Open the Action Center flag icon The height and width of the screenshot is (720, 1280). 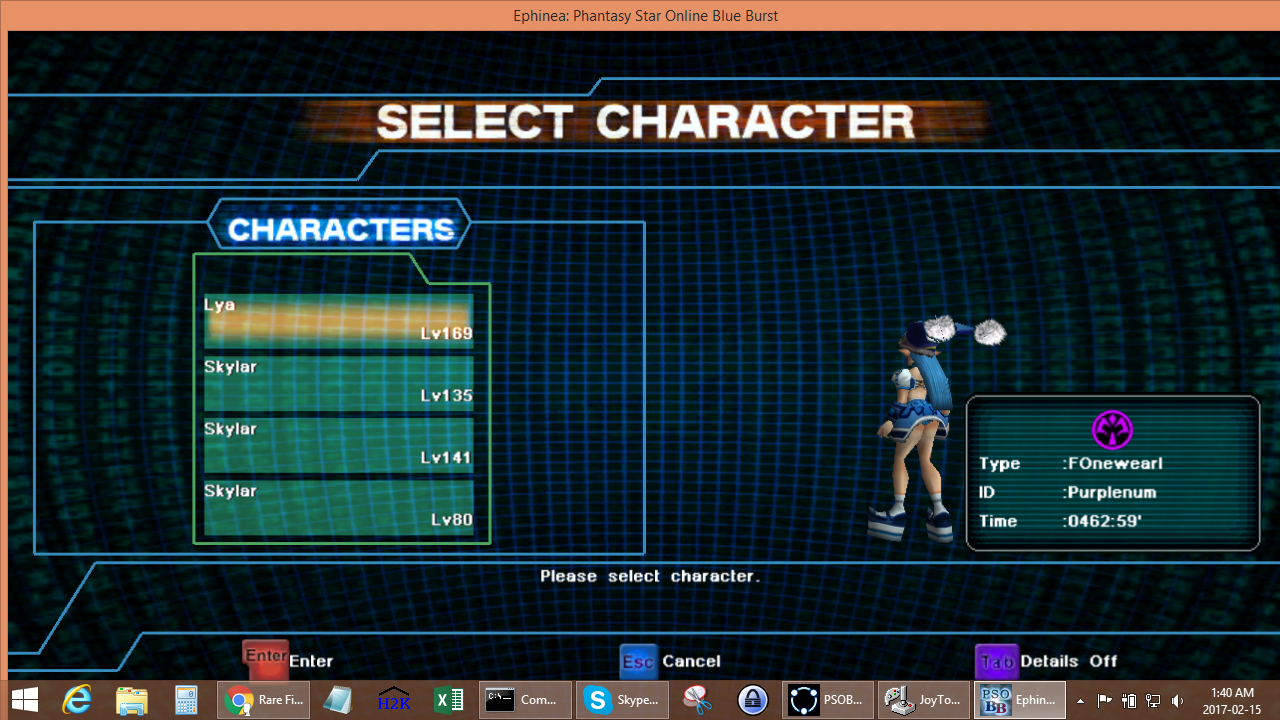pos(1104,701)
